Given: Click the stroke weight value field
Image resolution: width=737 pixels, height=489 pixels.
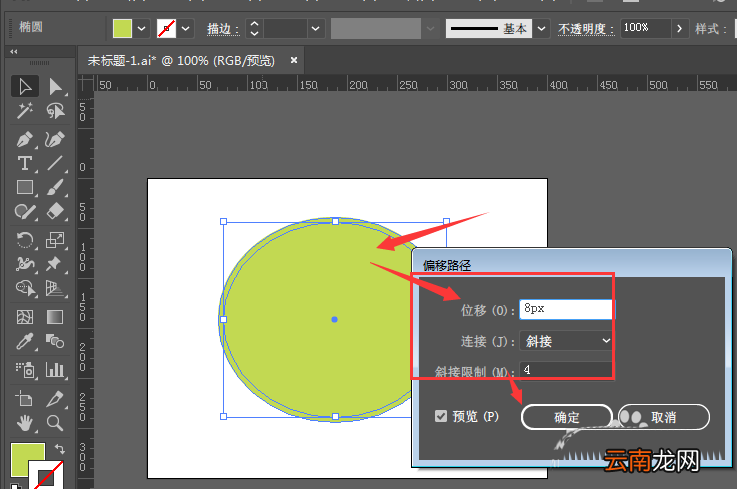Looking at the screenshot, I should (x=285, y=29).
